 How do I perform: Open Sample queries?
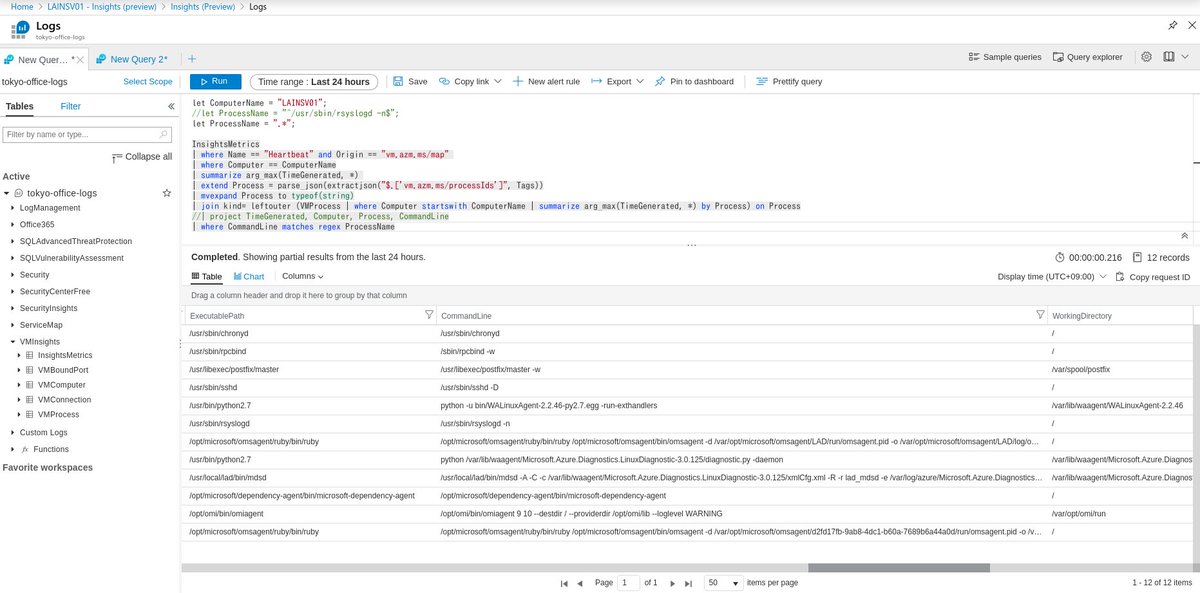(x=1005, y=57)
